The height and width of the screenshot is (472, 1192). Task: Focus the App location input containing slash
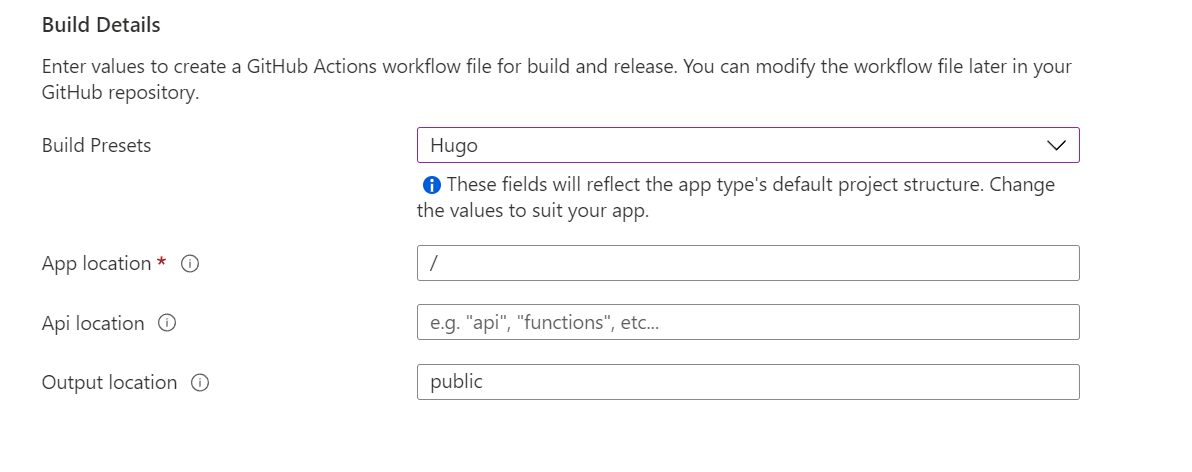pos(747,263)
